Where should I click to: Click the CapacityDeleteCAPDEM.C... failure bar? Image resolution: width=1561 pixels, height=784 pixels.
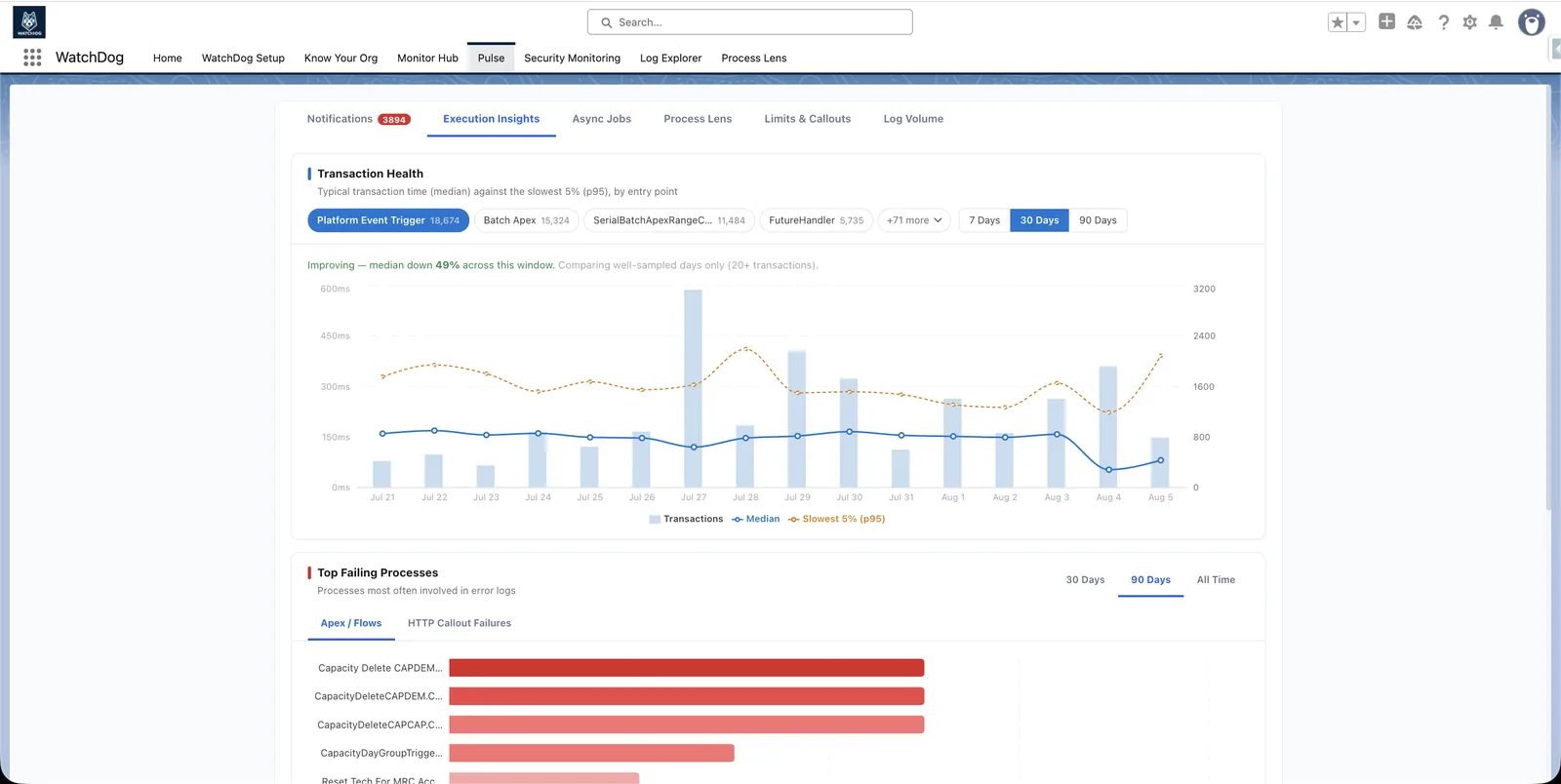687,696
